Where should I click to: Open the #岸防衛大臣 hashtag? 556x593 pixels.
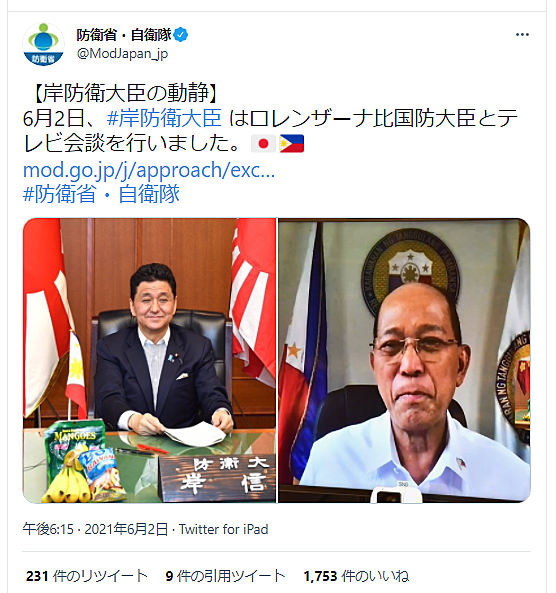tap(164, 118)
